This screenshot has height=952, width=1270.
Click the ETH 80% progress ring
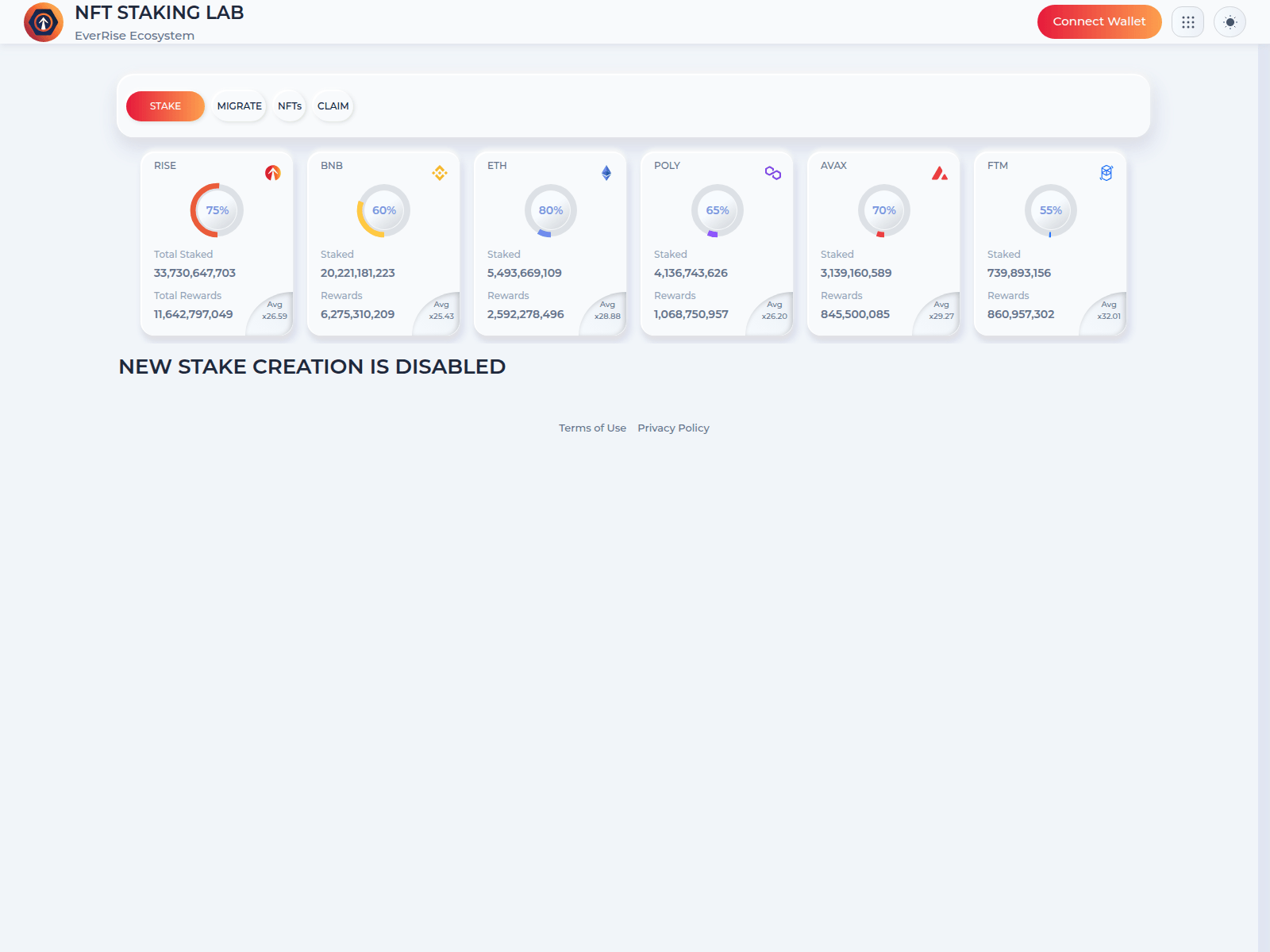[550, 210]
